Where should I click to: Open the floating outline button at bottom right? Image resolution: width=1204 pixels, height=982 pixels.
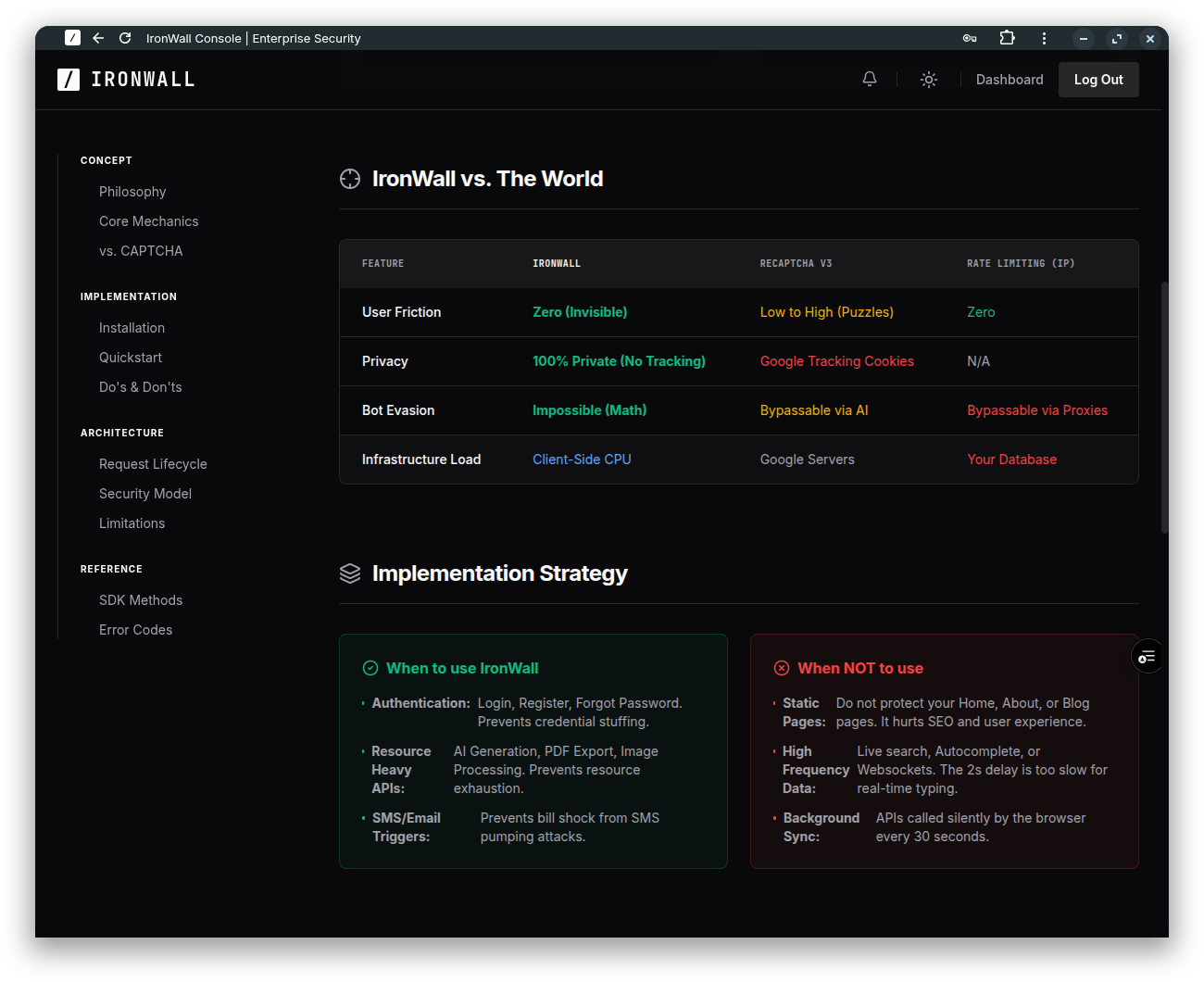click(1148, 656)
